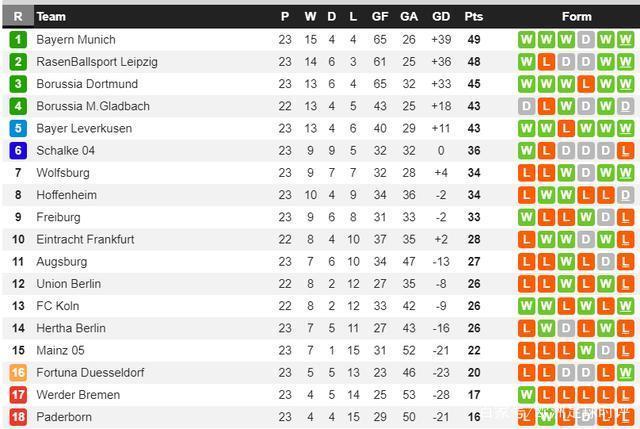Select the Hoffenheim table row
640x429 pixels.
(x=320, y=195)
